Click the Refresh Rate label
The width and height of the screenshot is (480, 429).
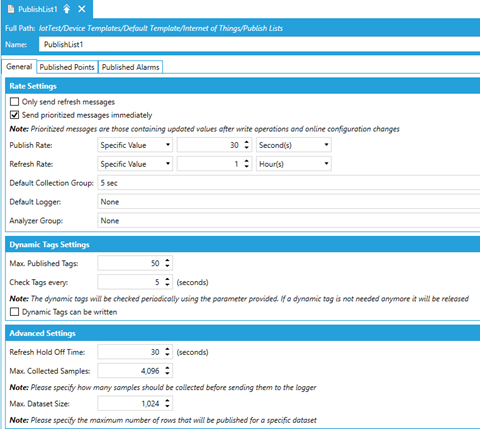pos(31,164)
